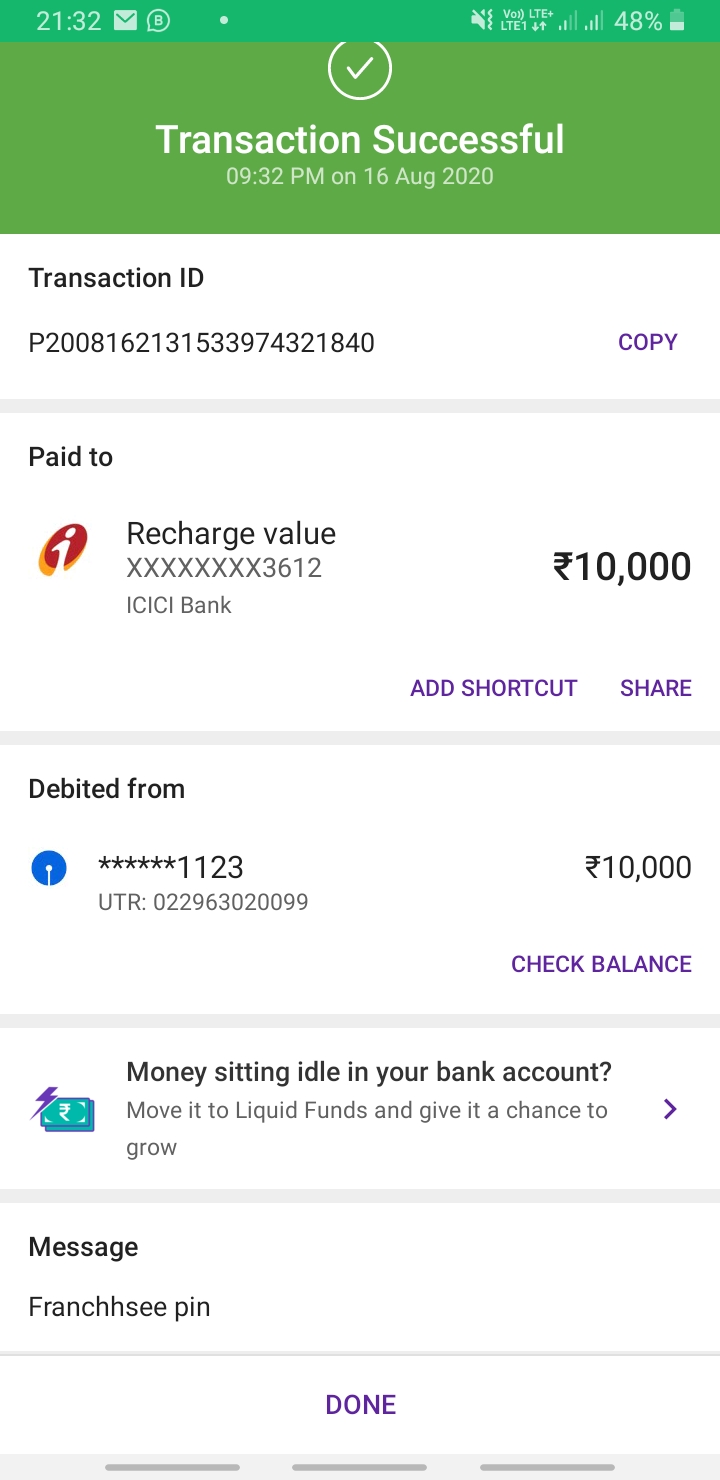Viewport: 720px width, 1480px height.
Task: Tap the Liquid Funds money icon
Action: point(62,1108)
